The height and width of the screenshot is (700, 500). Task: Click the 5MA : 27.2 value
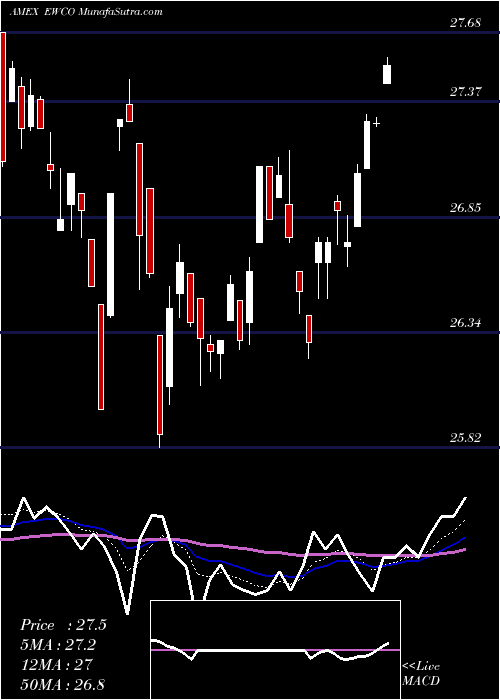pos(58,645)
